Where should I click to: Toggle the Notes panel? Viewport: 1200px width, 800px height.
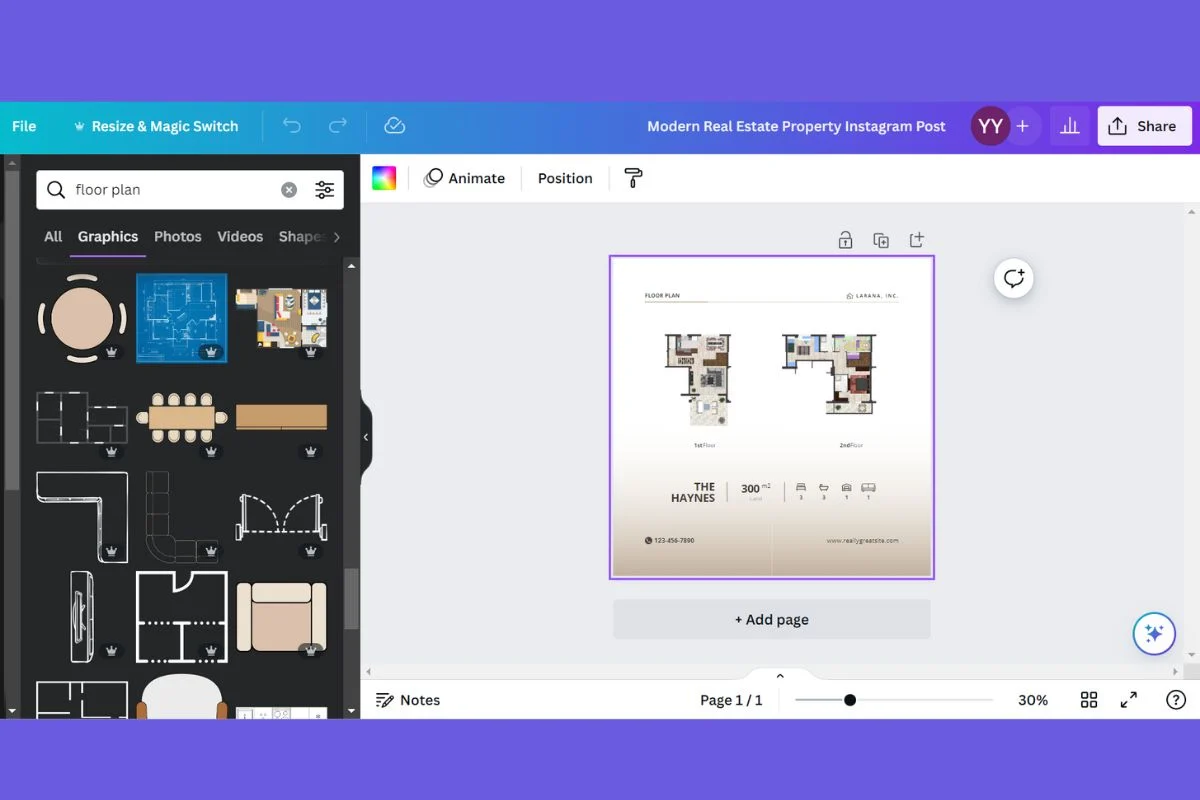click(408, 700)
